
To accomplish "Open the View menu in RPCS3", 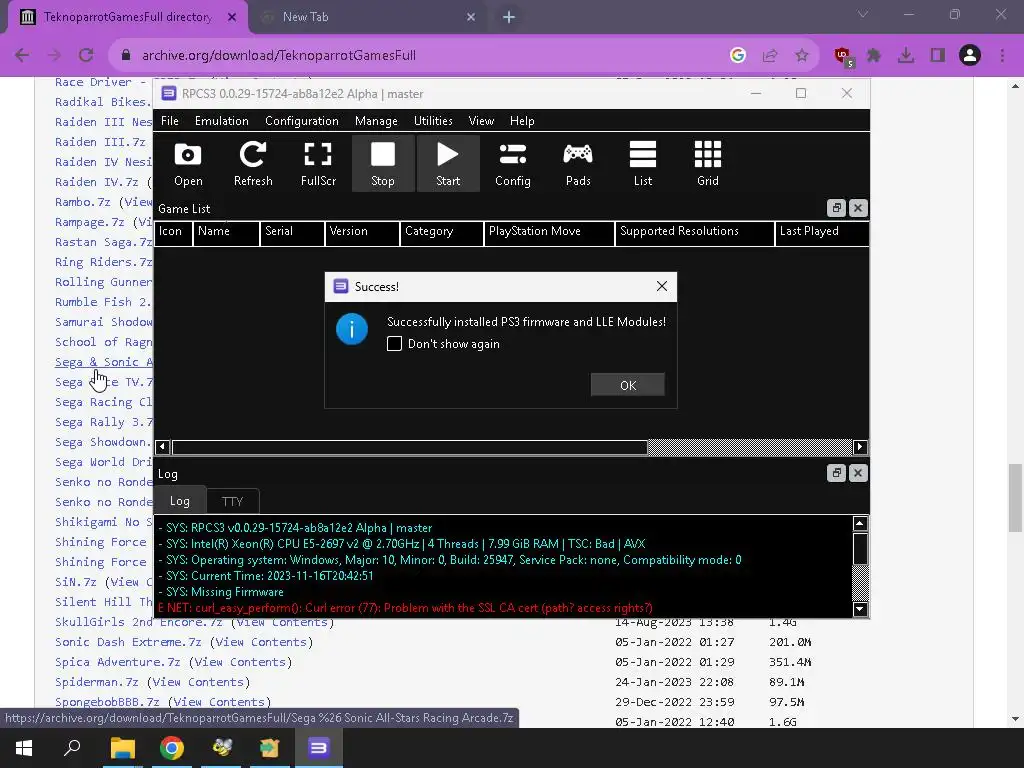I will pos(481,121).
